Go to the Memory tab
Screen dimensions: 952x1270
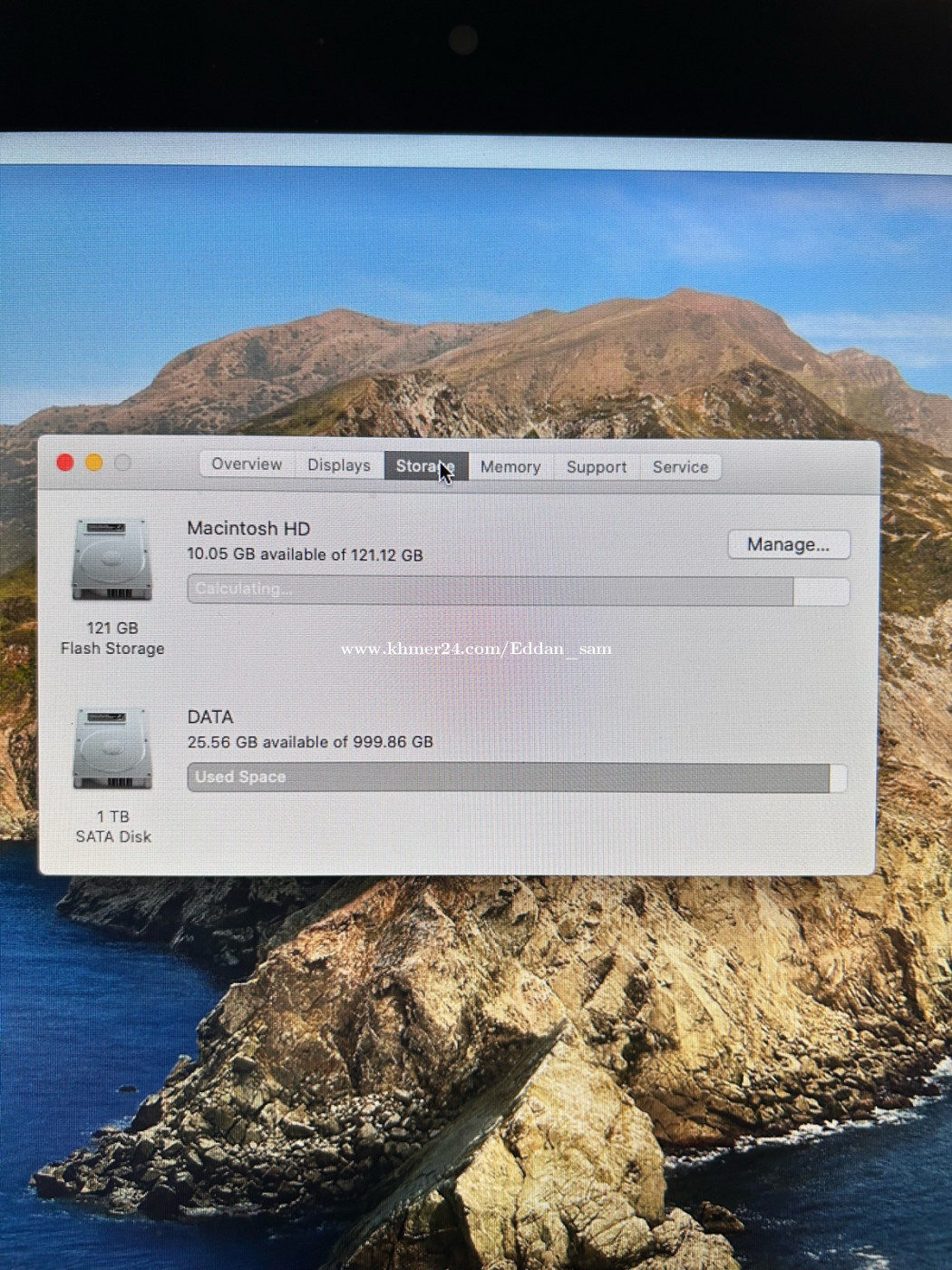tap(510, 466)
